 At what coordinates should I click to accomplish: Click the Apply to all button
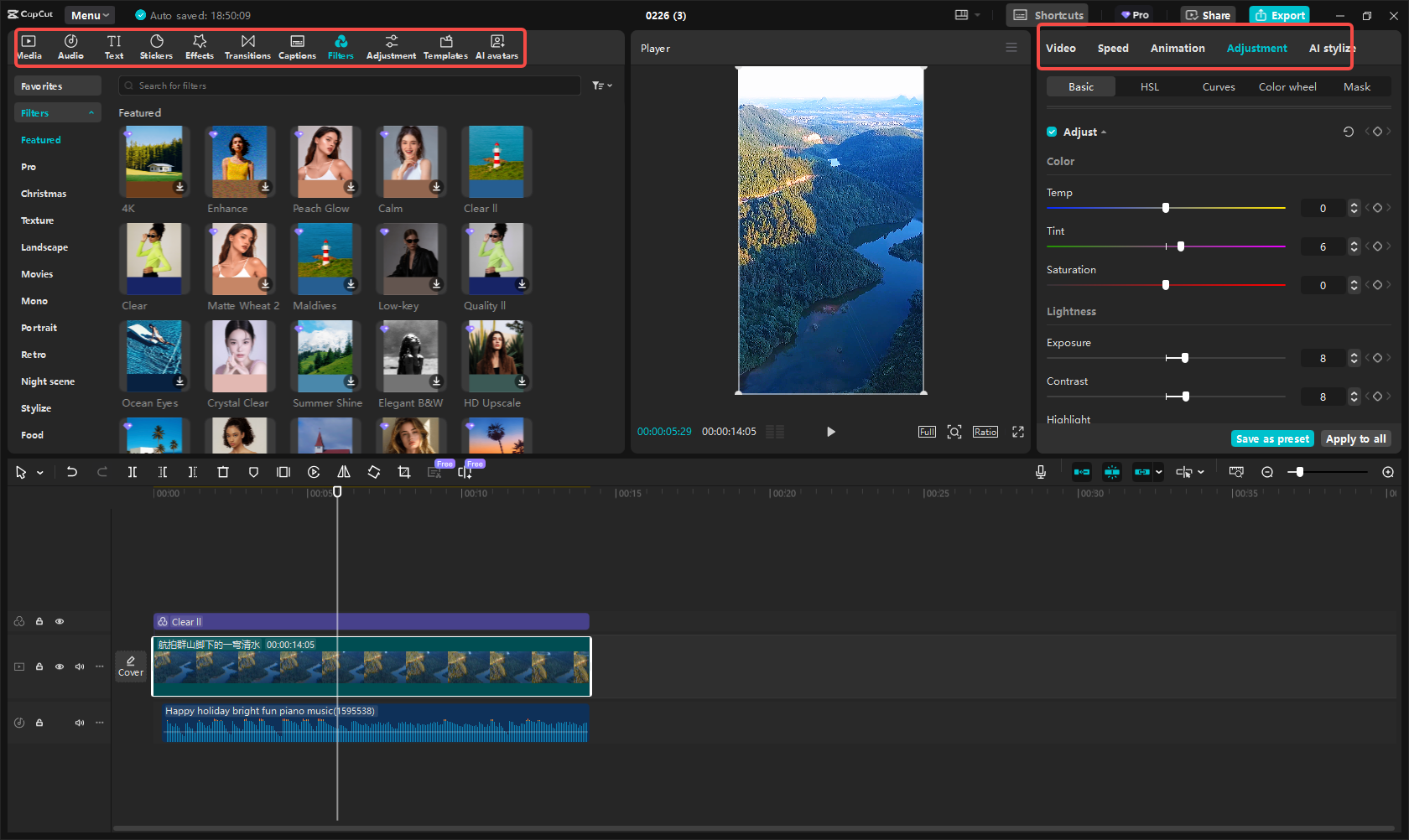(x=1355, y=438)
